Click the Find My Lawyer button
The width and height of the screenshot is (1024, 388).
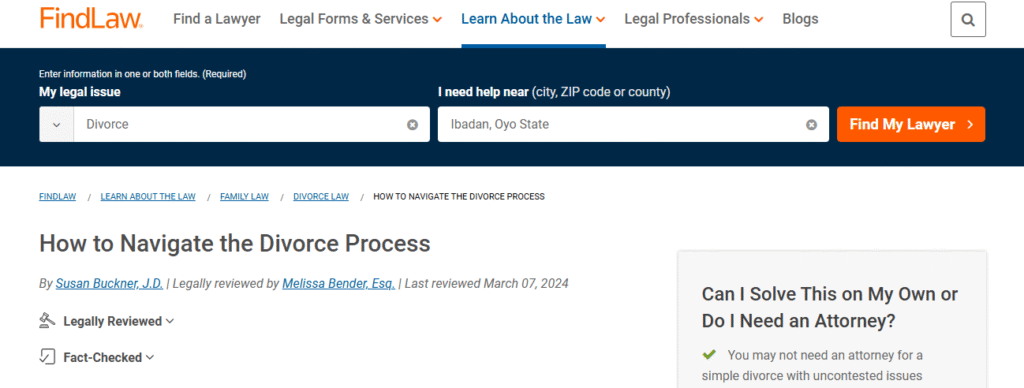pyautogui.click(x=911, y=124)
